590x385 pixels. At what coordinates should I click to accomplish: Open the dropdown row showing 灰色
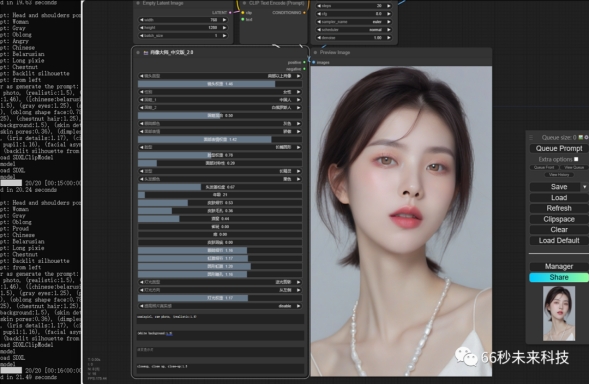click(x=220, y=123)
